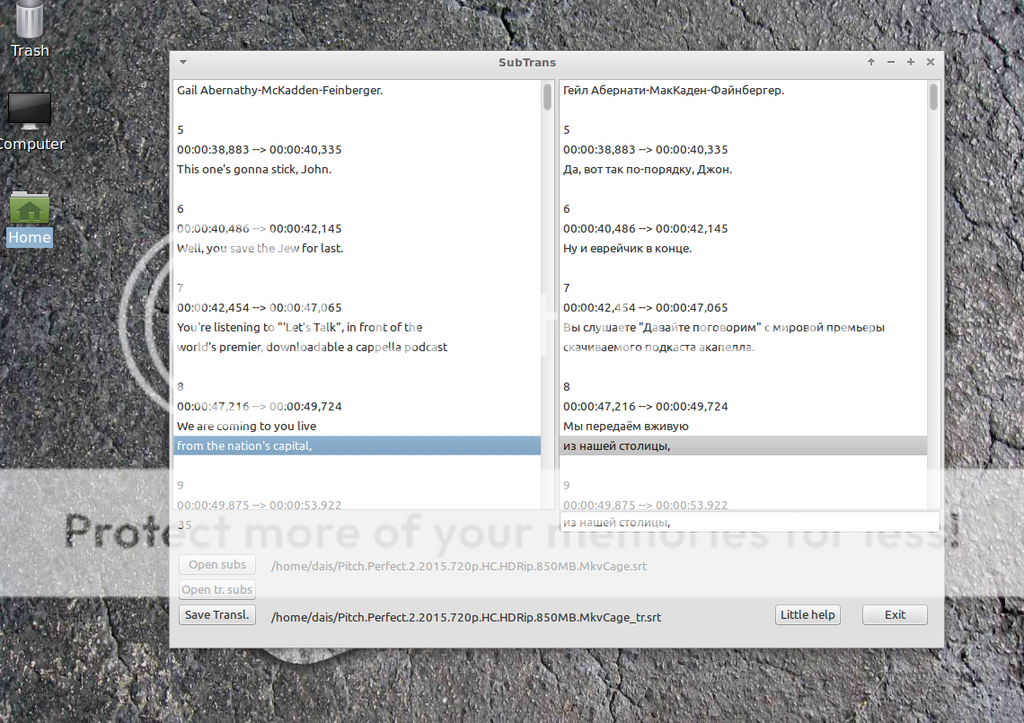Maximize the SubTrans window
This screenshot has width=1024, height=723.
coord(911,62)
